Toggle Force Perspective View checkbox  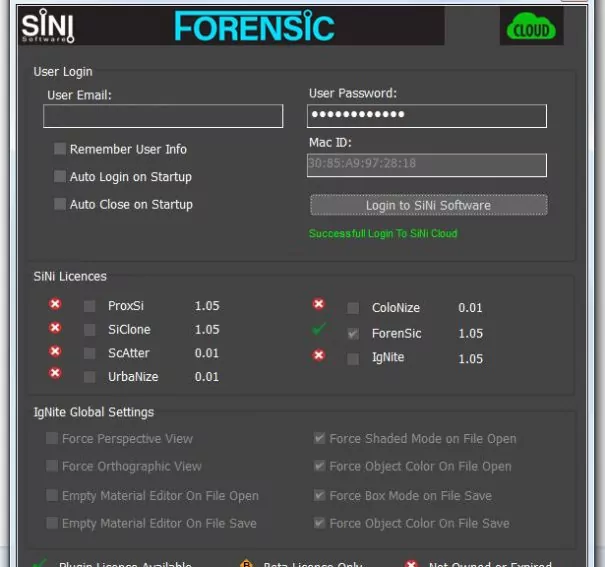pos(52,439)
